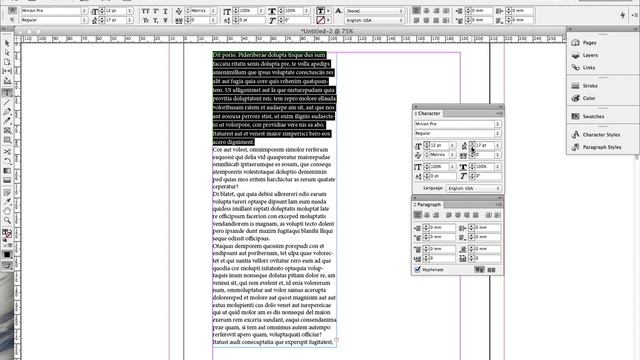Open kerning Metrics dropdown in control bar
640x360 pixels.
[x=213, y=11]
